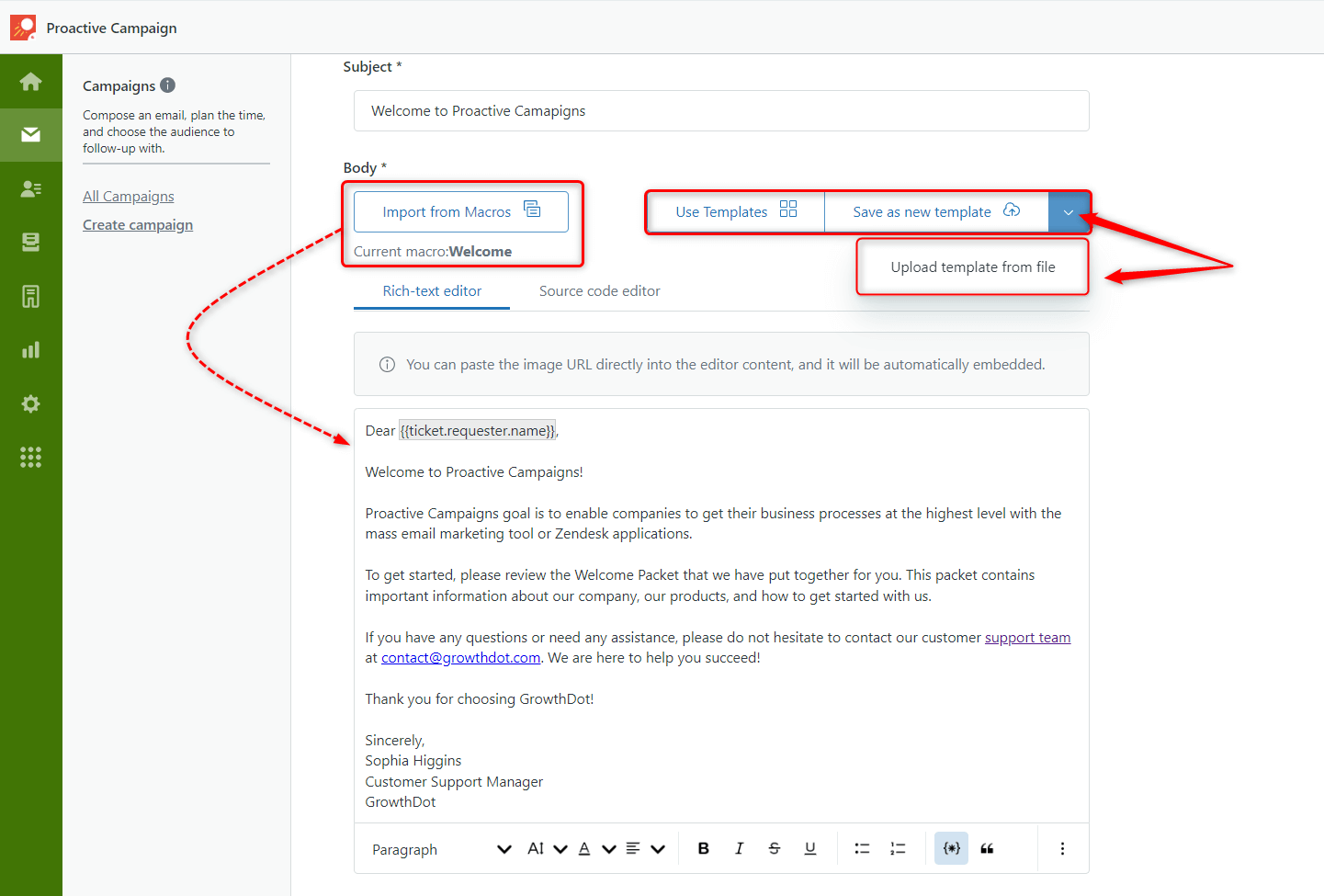Click the 'Welcome to Proactive Campaigns!' line
The width and height of the screenshot is (1324, 896).
coord(474,472)
